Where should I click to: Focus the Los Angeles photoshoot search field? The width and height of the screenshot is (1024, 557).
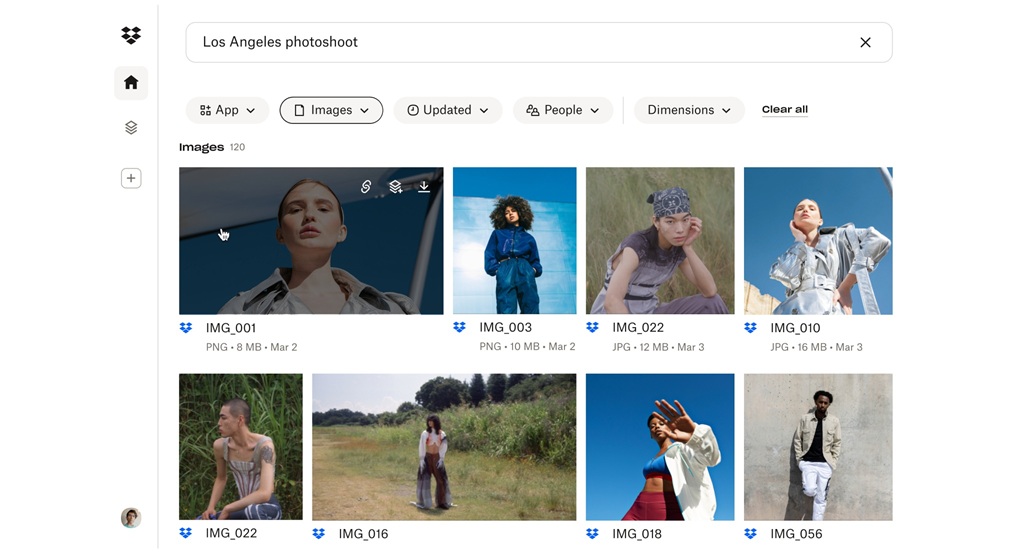(539, 42)
